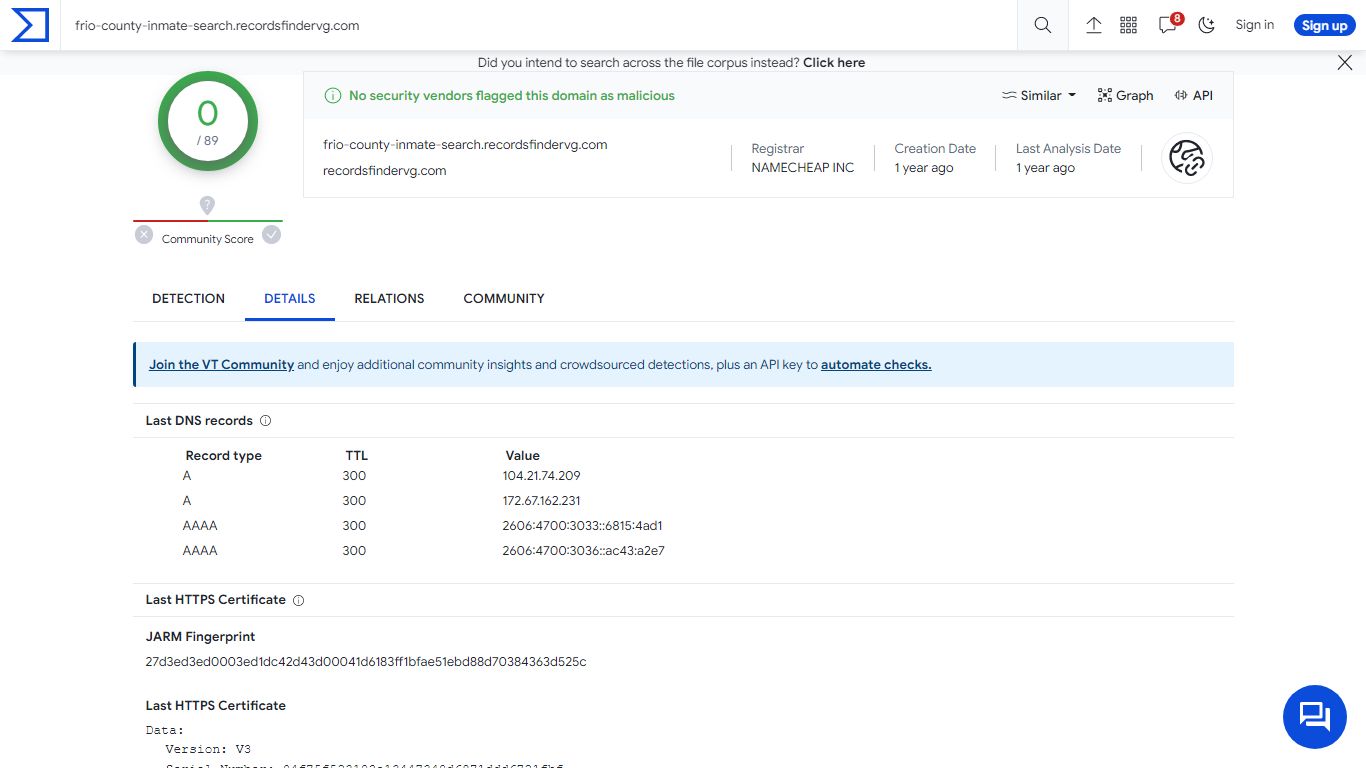Image resolution: width=1366 pixels, height=768 pixels.
Task: Click info icon beside Last HTTPS Certificate
Action: point(298,600)
